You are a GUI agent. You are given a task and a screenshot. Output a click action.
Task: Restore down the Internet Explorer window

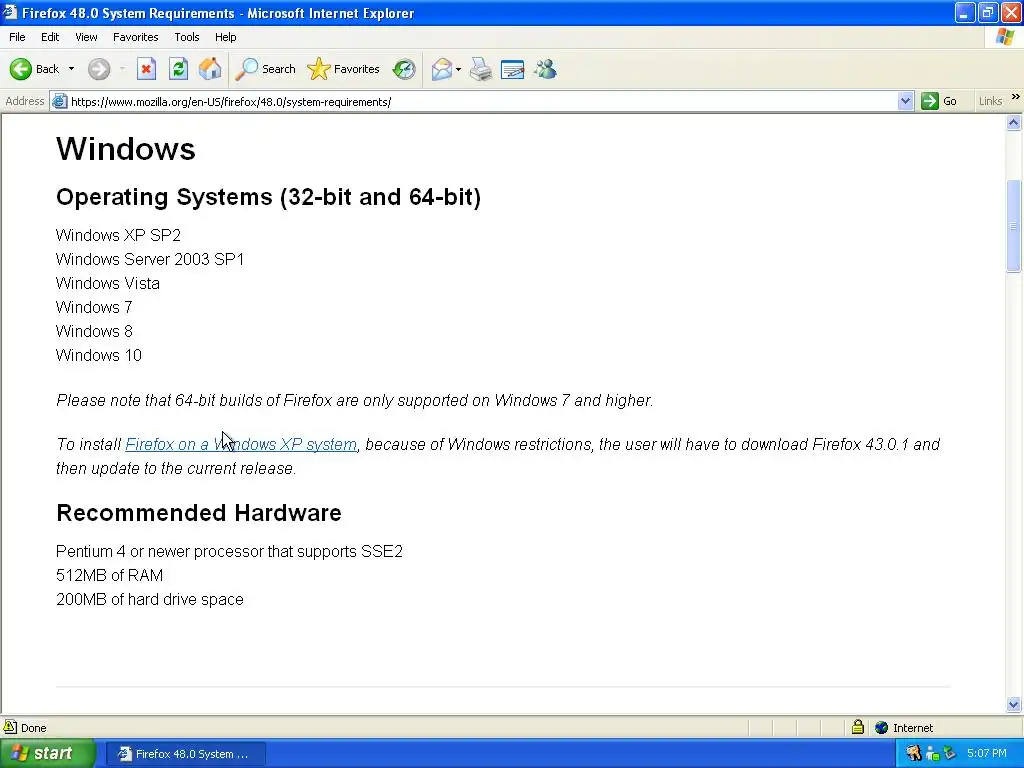click(x=987, y=12)
